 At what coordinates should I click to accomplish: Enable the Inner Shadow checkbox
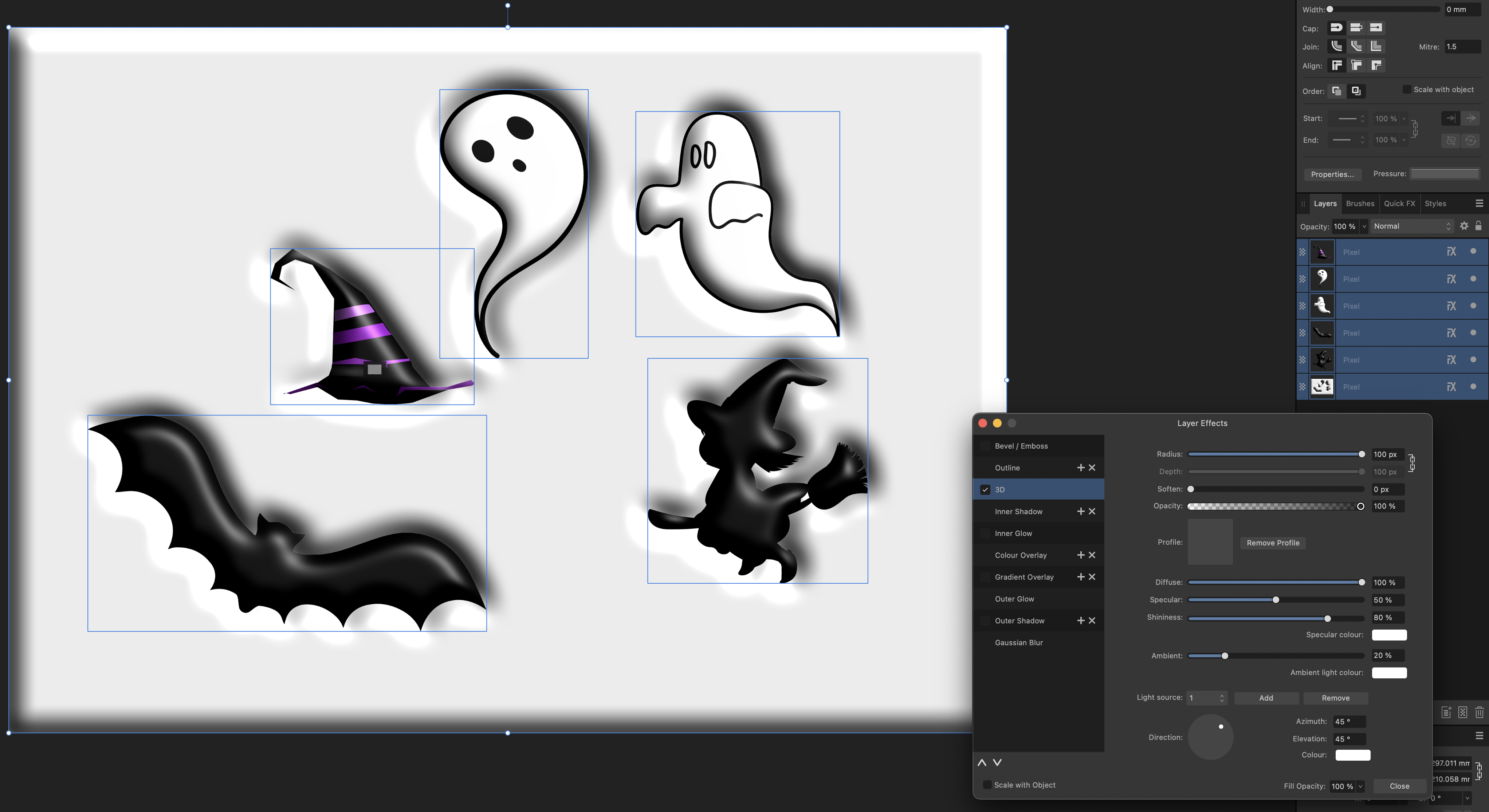point(985,512)
